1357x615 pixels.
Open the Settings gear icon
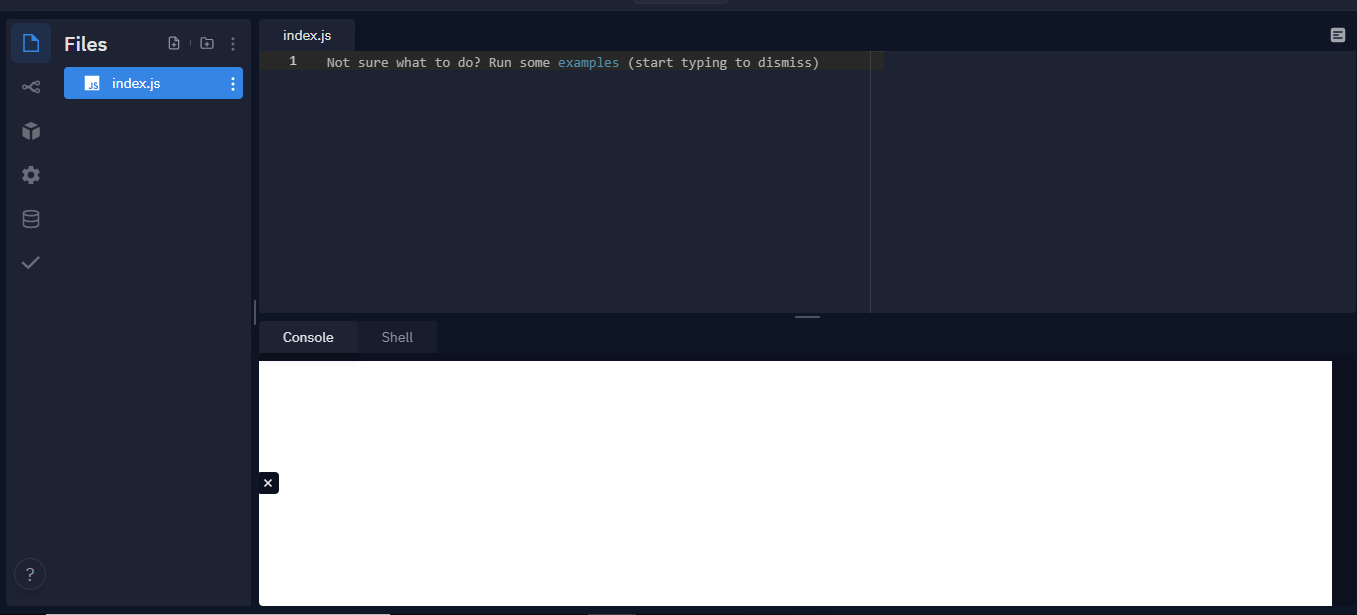coord(31,175)
